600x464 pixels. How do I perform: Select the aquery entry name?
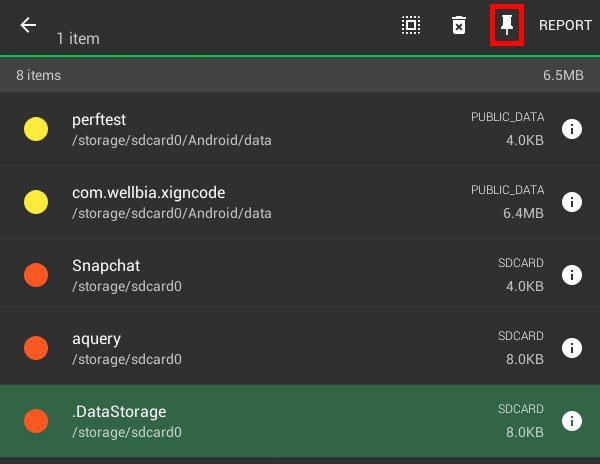[x=96, y=339]
